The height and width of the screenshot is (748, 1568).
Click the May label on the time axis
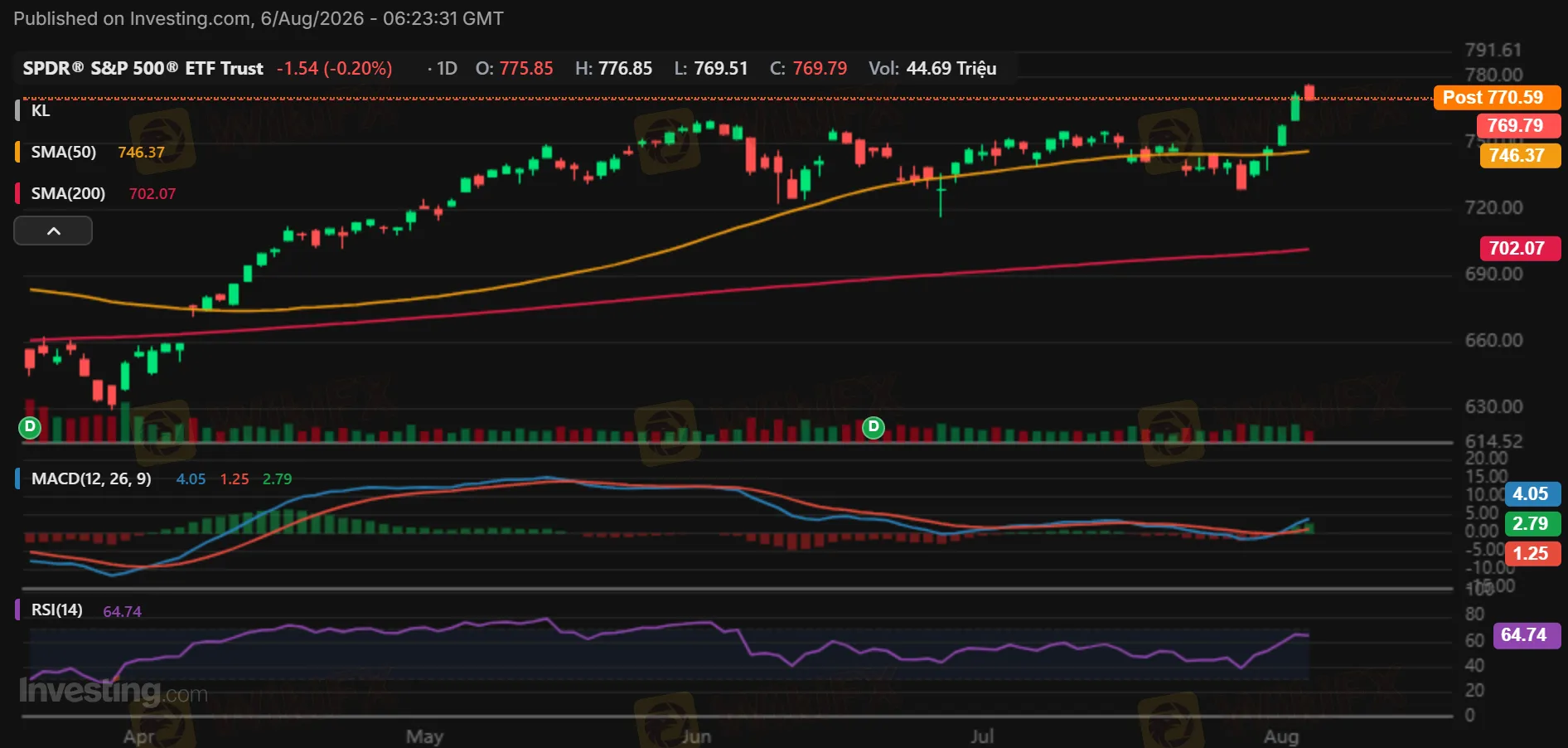point(424,736)
